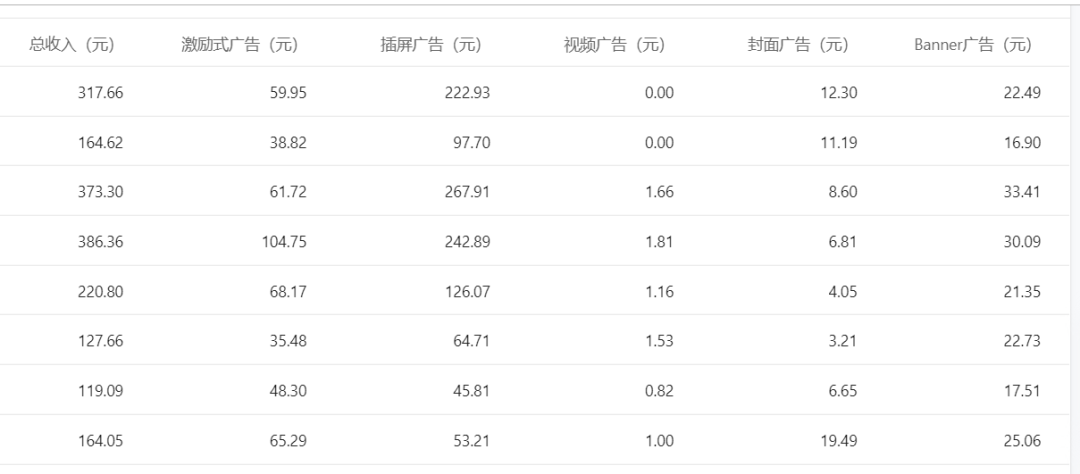Click the 激励式广告（元）column header
Viewport: 1080px width, 474px height.
pos(240,45)
